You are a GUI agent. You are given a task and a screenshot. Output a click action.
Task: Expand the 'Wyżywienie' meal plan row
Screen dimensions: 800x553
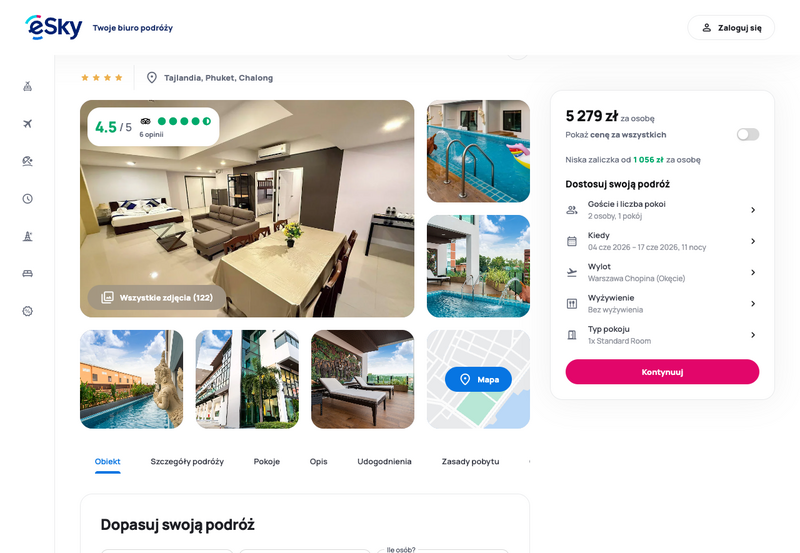[662, 304]
